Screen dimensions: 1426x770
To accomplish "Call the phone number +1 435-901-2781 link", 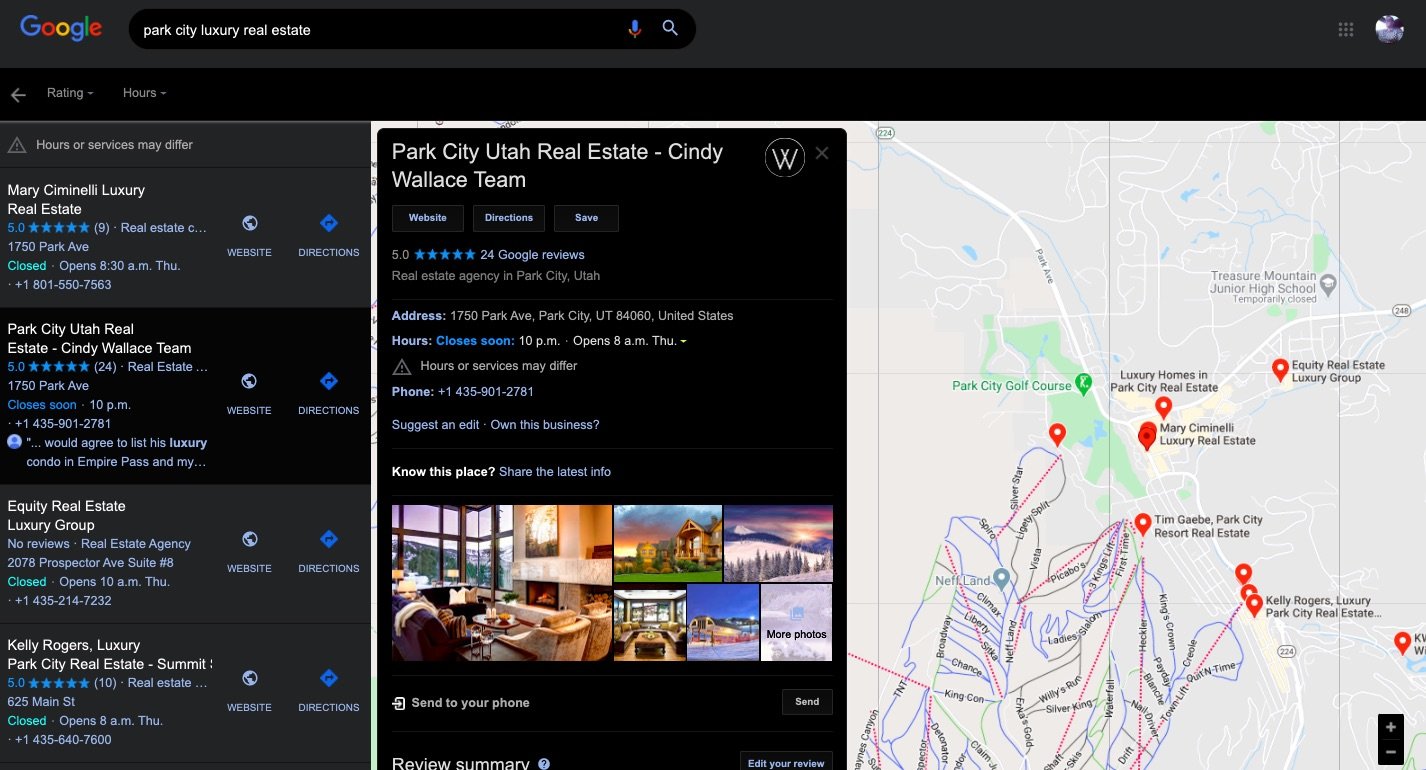I will (x=486, y=392).
